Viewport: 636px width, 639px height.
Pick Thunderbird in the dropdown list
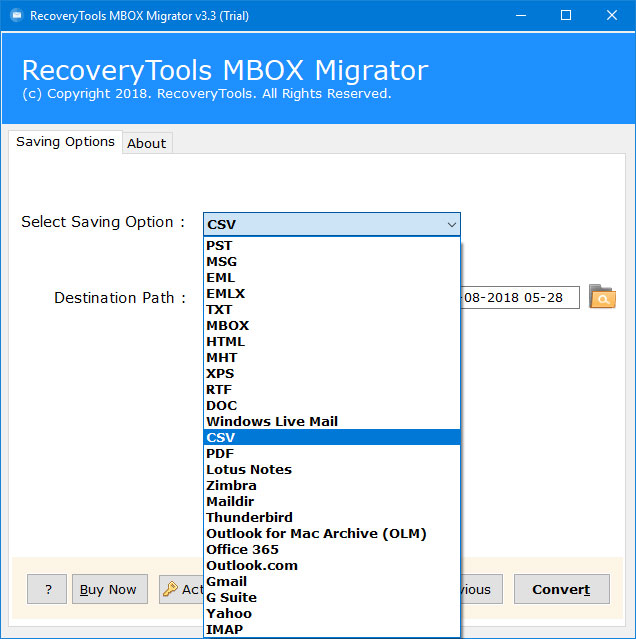(332, 517)
